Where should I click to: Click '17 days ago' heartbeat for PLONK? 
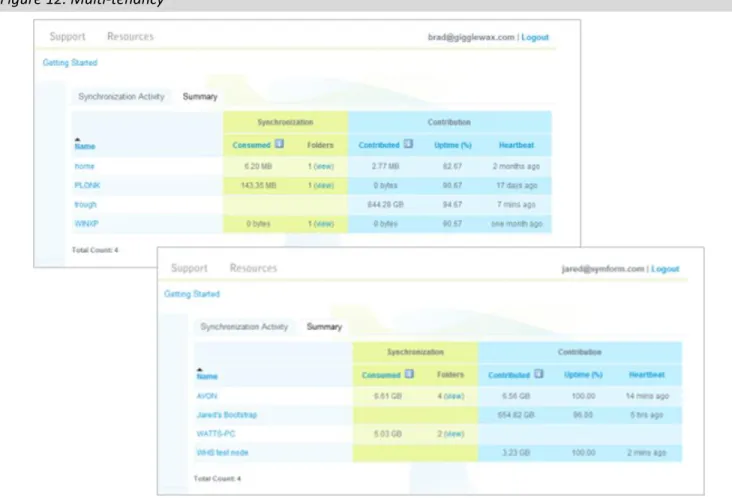point(517,185)
